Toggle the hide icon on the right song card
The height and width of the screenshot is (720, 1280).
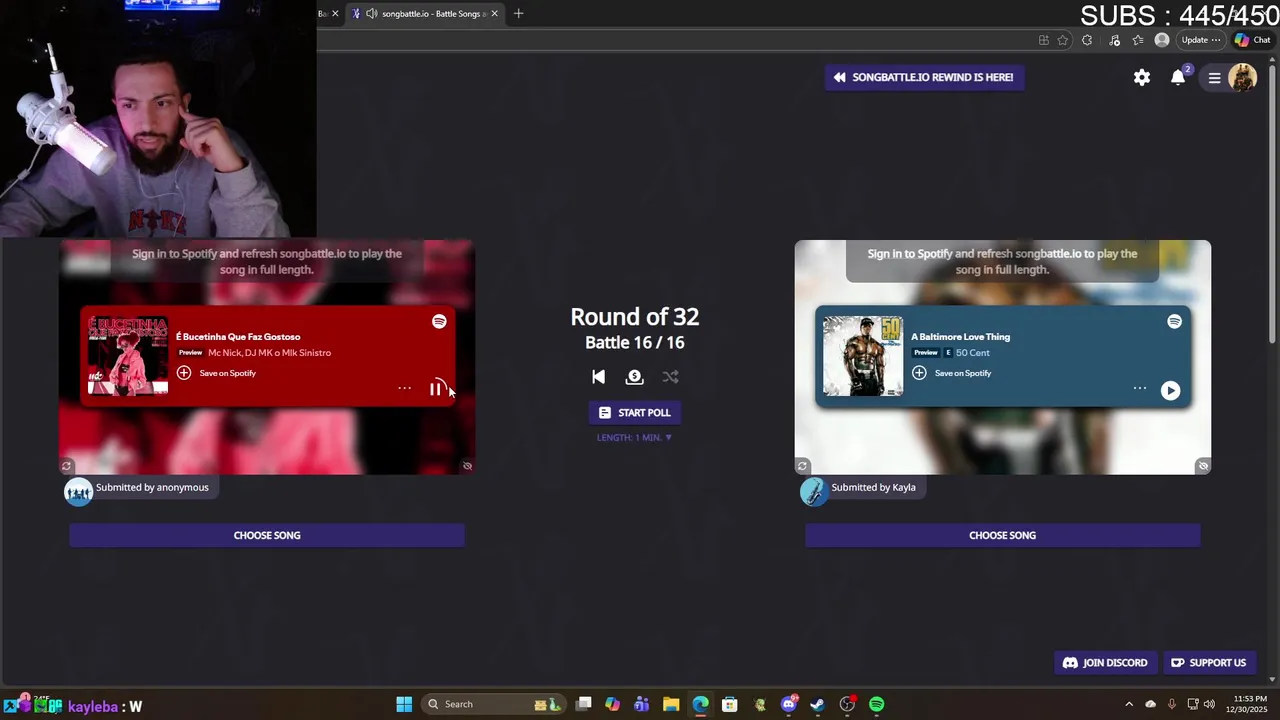pyautogui.click(x=1203, y=466)
